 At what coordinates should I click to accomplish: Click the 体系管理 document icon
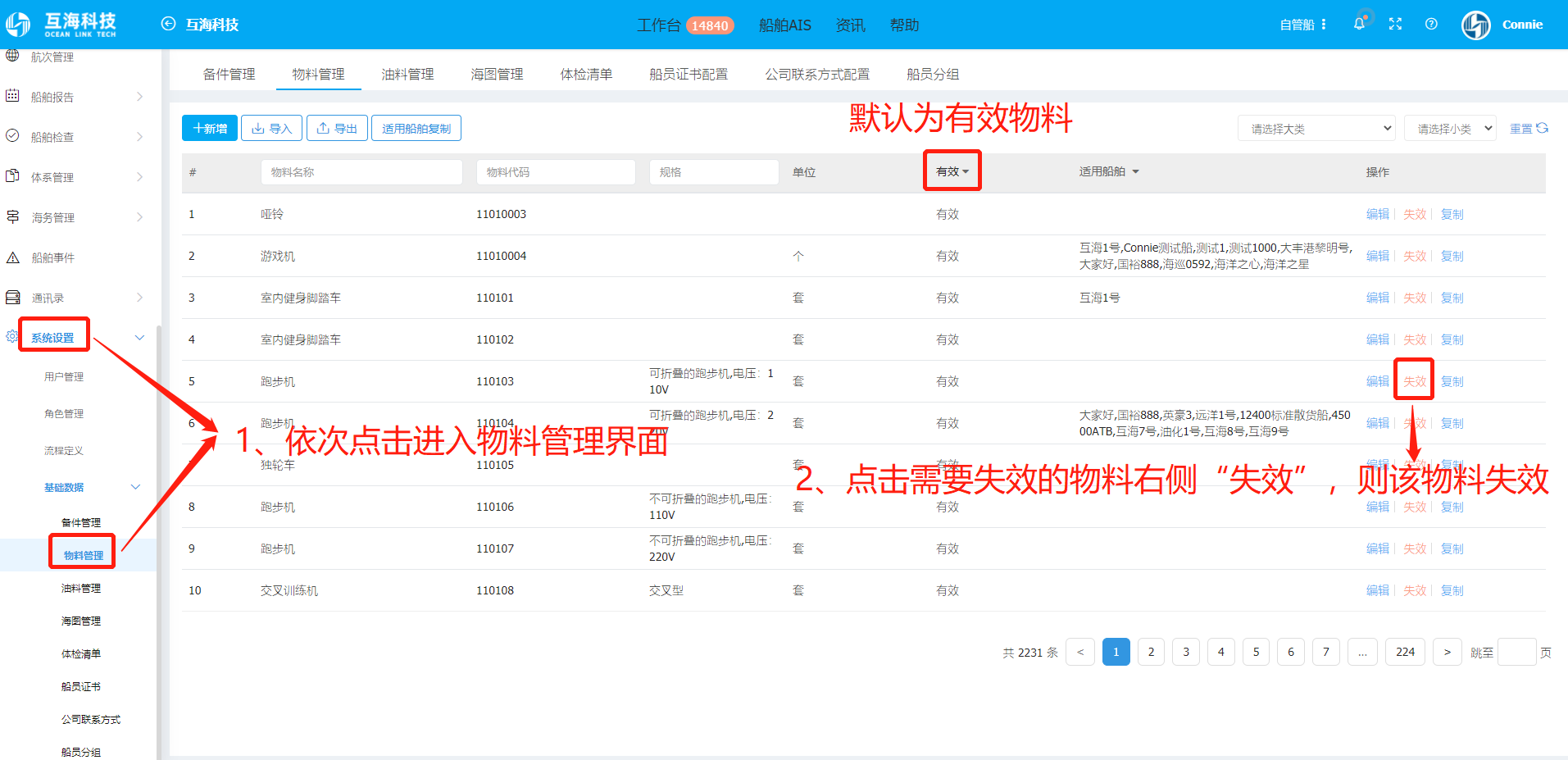coord(12,176)
